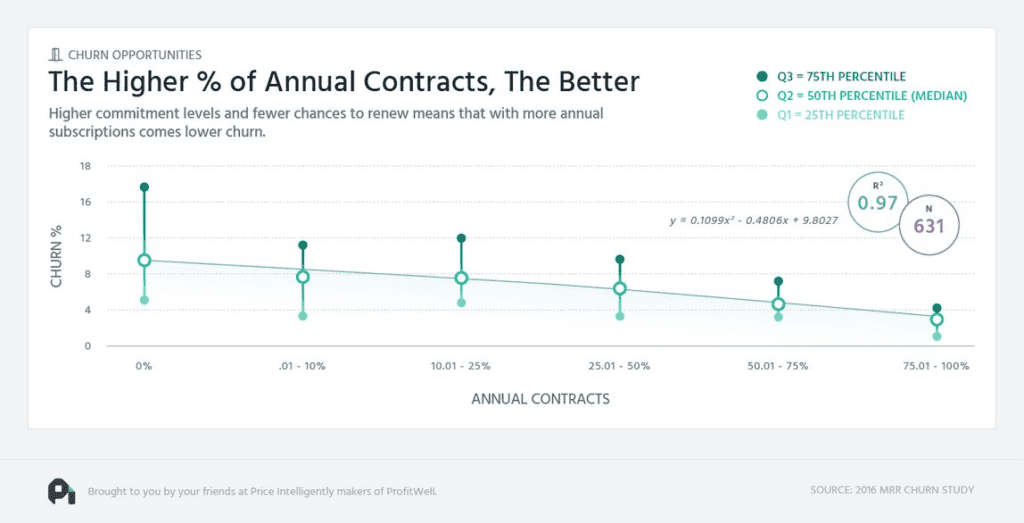This screenshot has height=523, width=1024.
Task: Select the Q1 25th percentile legend marker
Action: click(761, 115)
